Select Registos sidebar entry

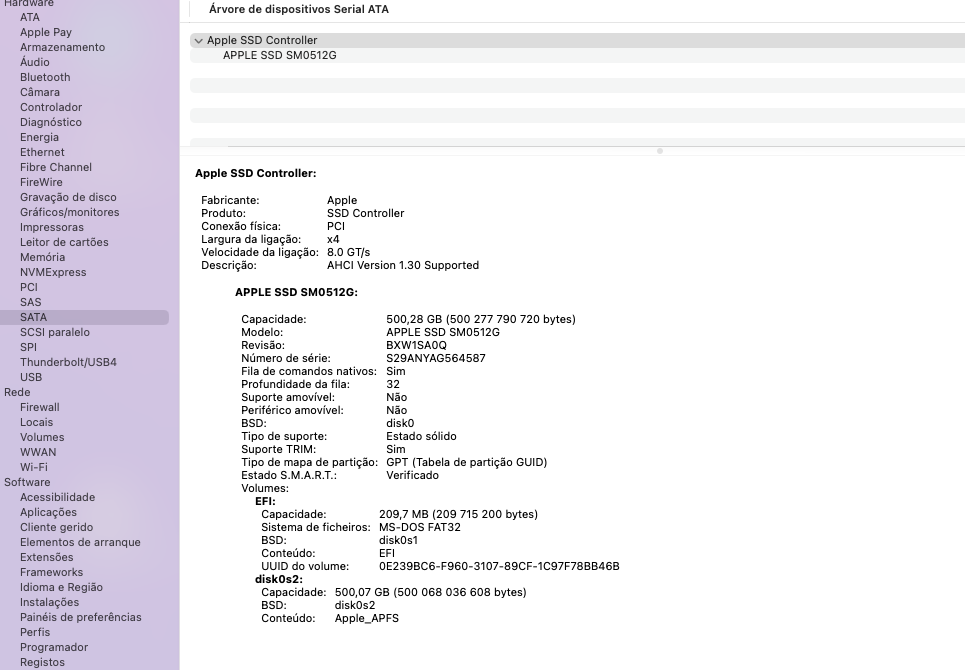(x=42, y=663)
